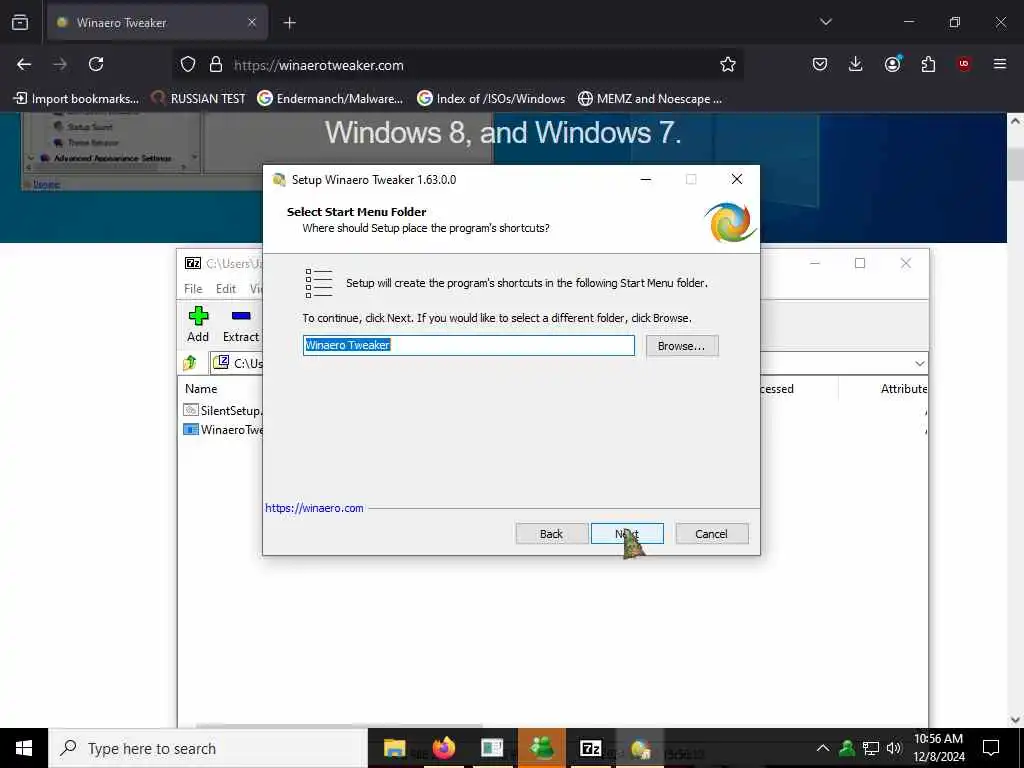Open Browse to pick a different folder
1024x768 pixels.
(681, 345)
